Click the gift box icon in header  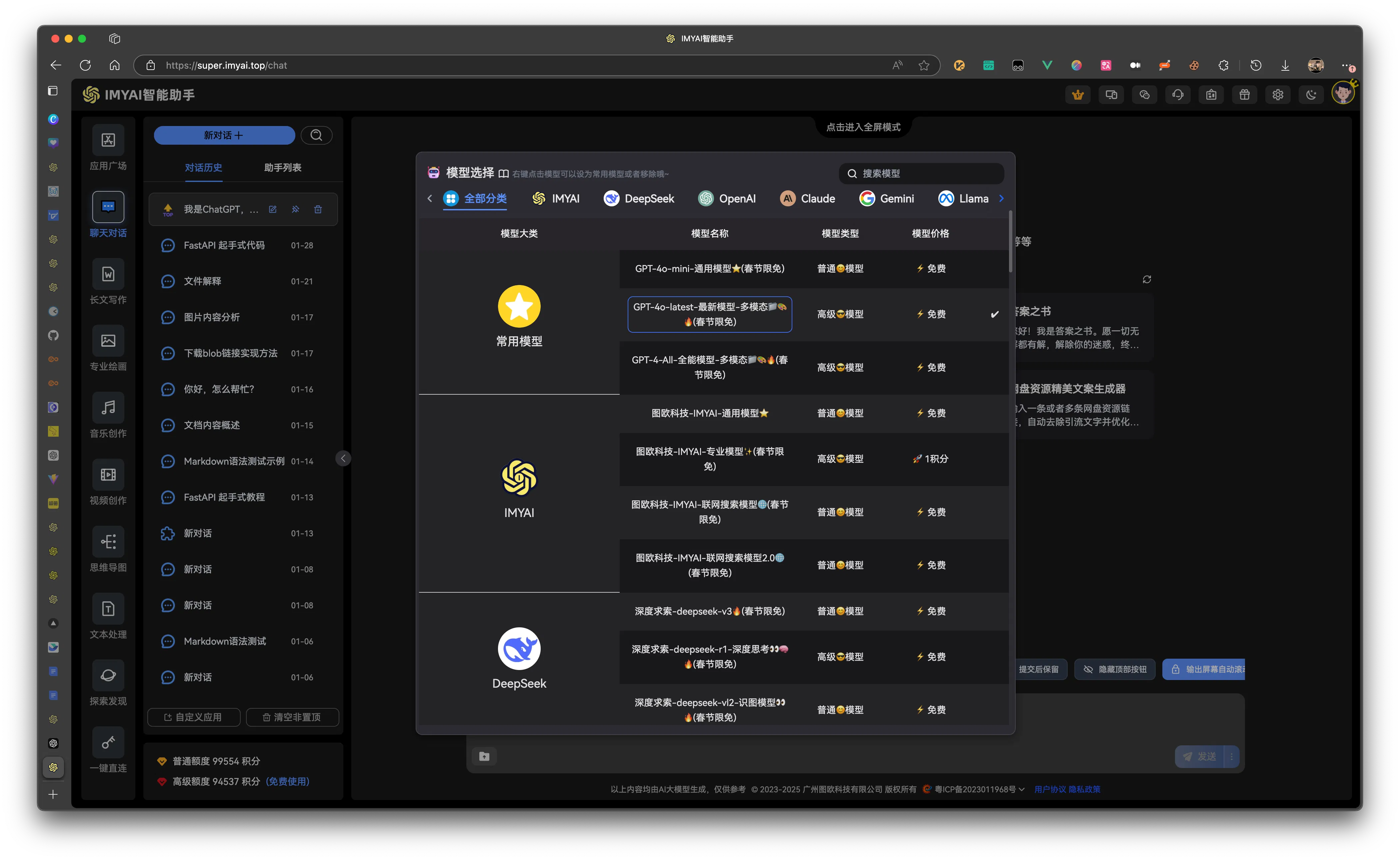tap(1244, 95)
